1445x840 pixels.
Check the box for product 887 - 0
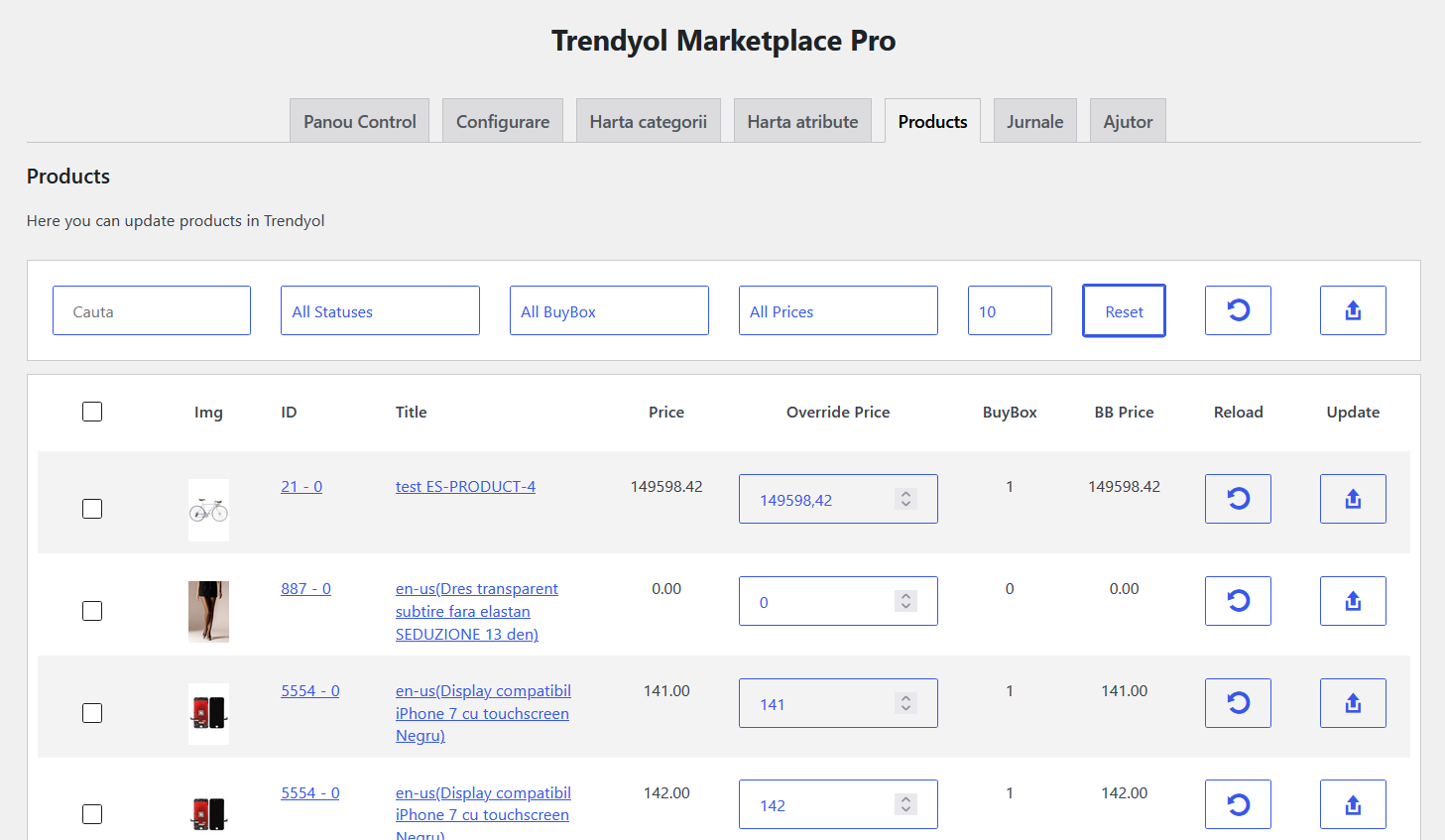[x=92, y=611]
